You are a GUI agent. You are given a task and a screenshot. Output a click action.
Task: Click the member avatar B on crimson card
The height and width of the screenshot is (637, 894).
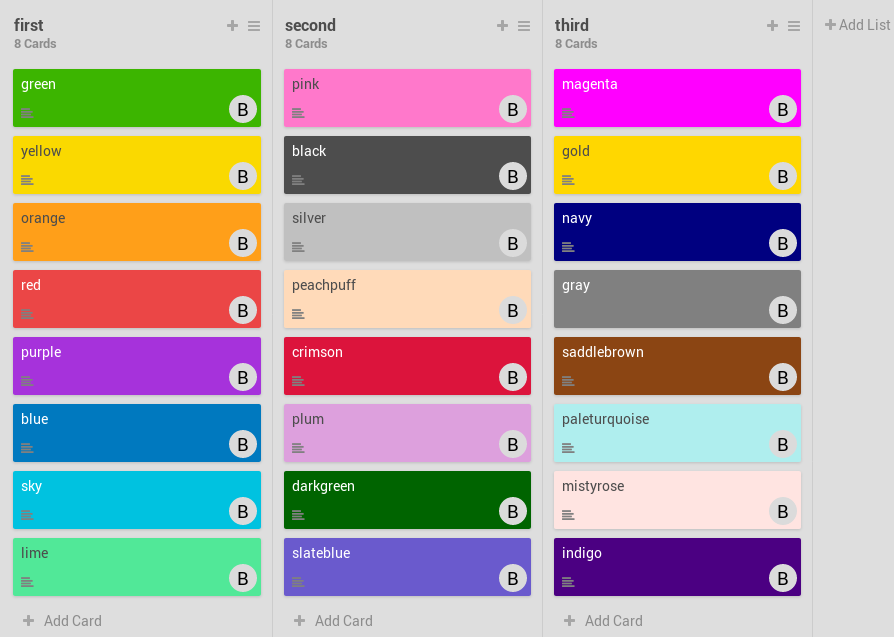coord(512,377)
